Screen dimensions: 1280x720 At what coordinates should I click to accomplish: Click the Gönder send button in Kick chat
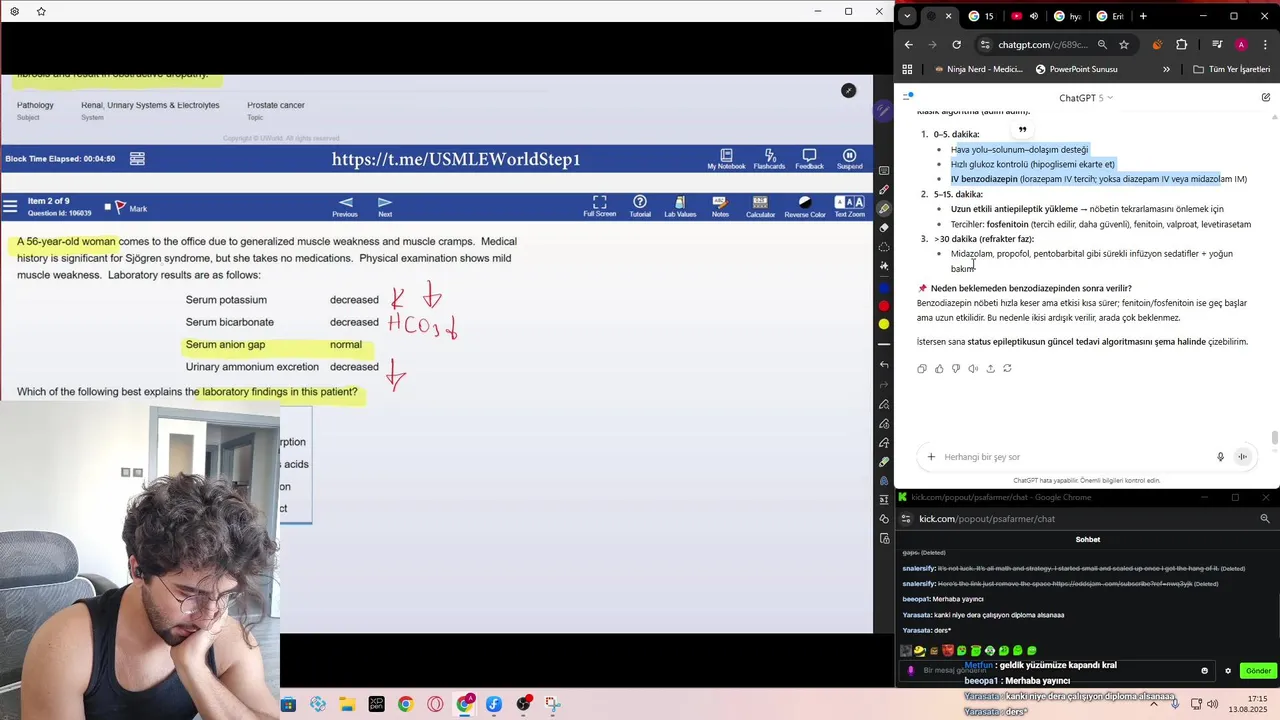1258,671
